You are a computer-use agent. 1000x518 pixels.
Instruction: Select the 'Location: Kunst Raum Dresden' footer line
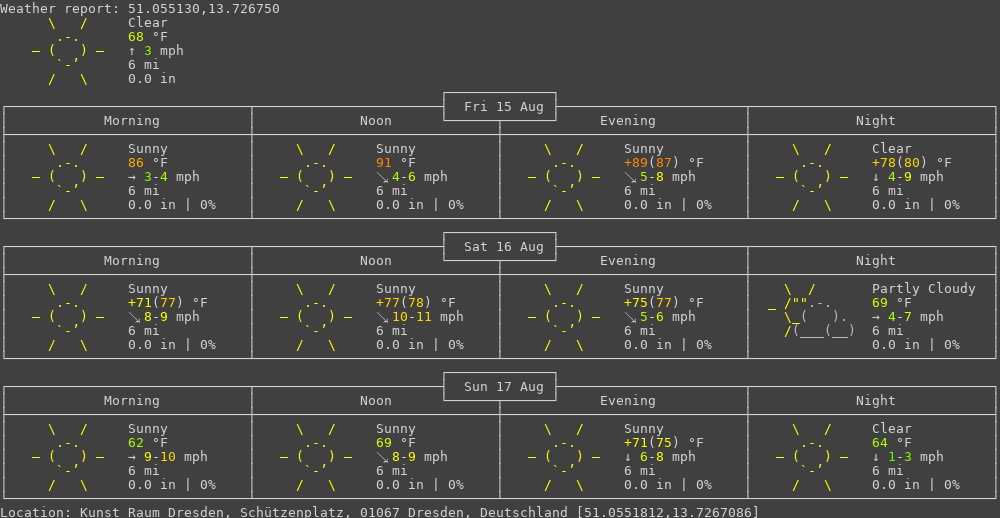[x=380, y=512]
